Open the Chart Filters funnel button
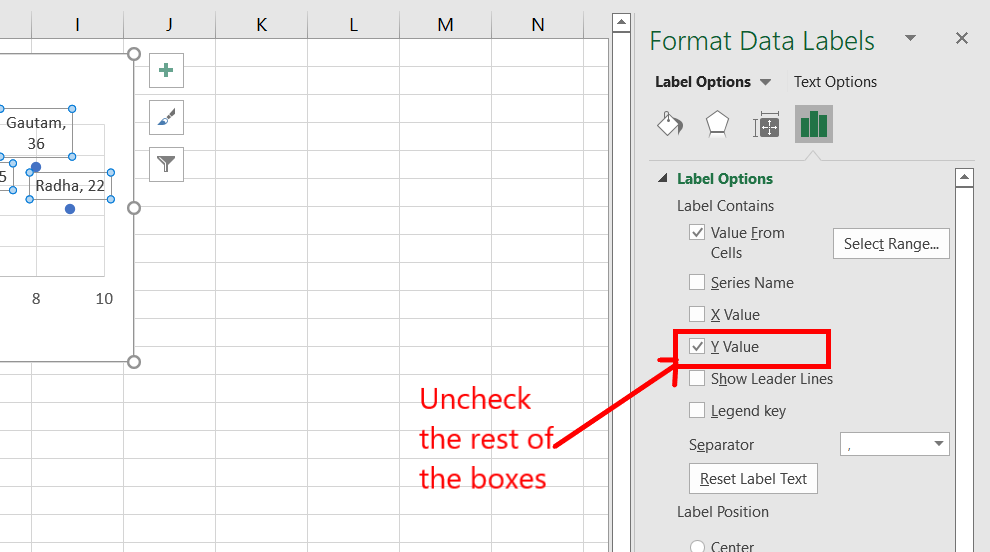 pos(166,164)
